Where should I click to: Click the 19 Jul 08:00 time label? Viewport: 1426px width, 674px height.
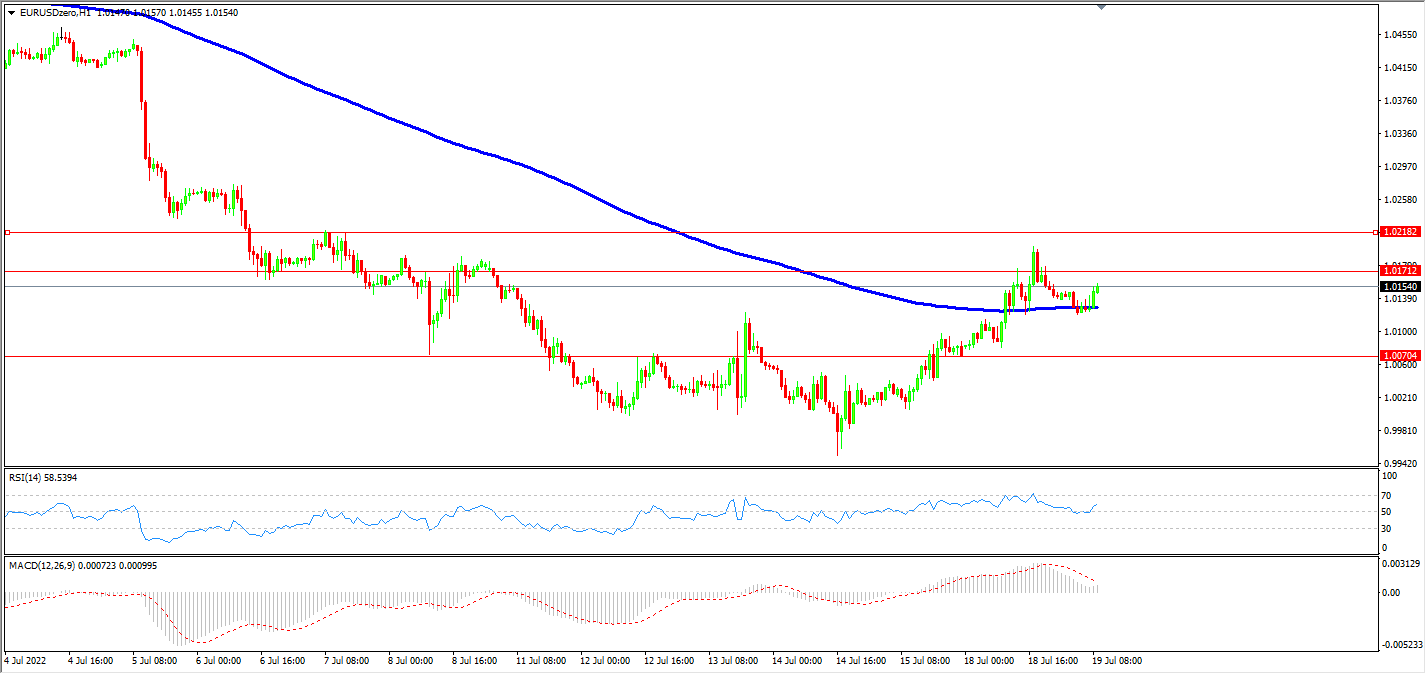[1119, 661]
